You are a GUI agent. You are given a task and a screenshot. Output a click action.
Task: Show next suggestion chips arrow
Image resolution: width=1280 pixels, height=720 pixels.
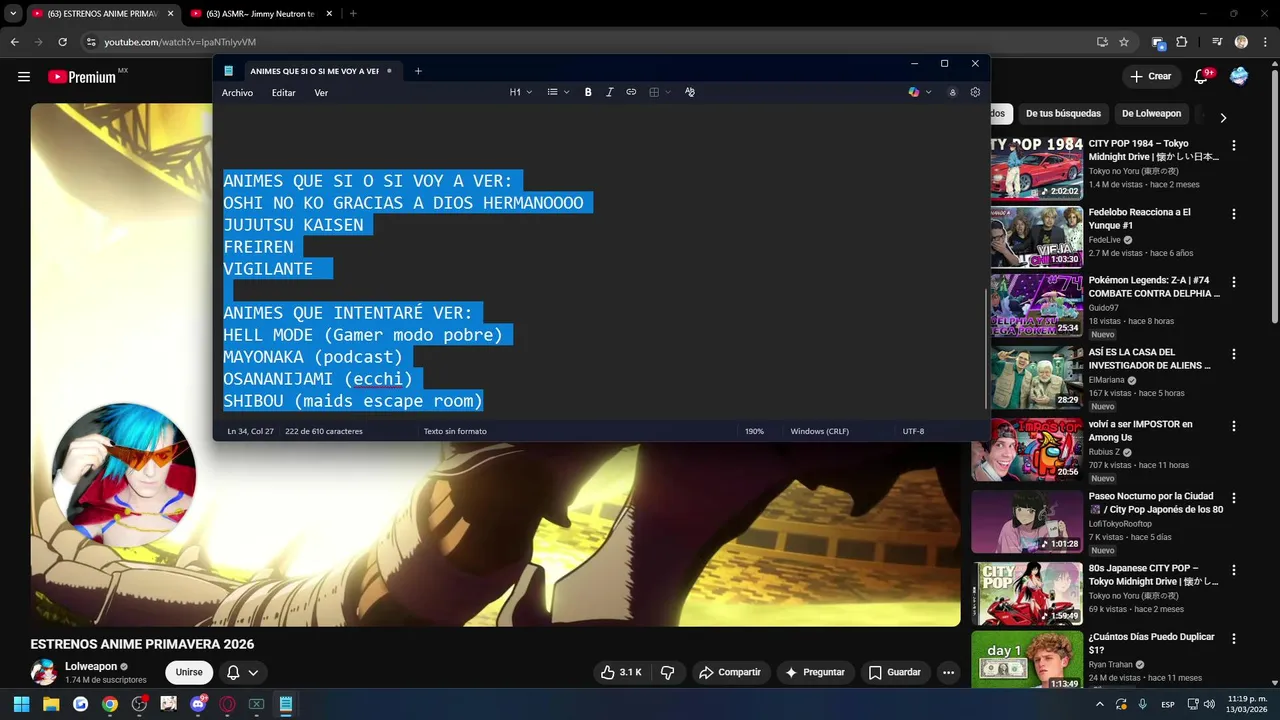1222,117
